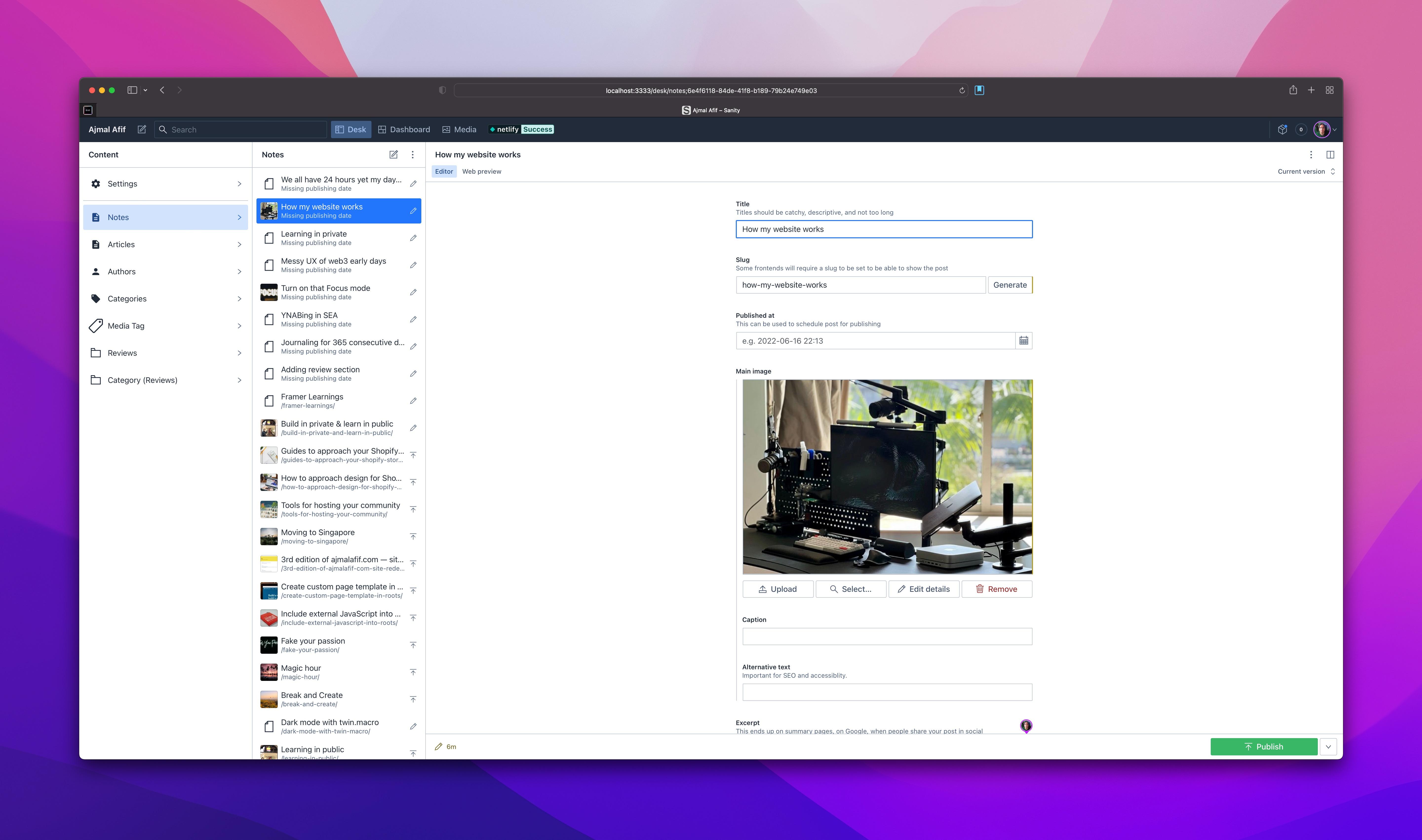This screenshot has width=1422, height=840.
Task: Focus the Alternative text input field
Action: [887, 692]
